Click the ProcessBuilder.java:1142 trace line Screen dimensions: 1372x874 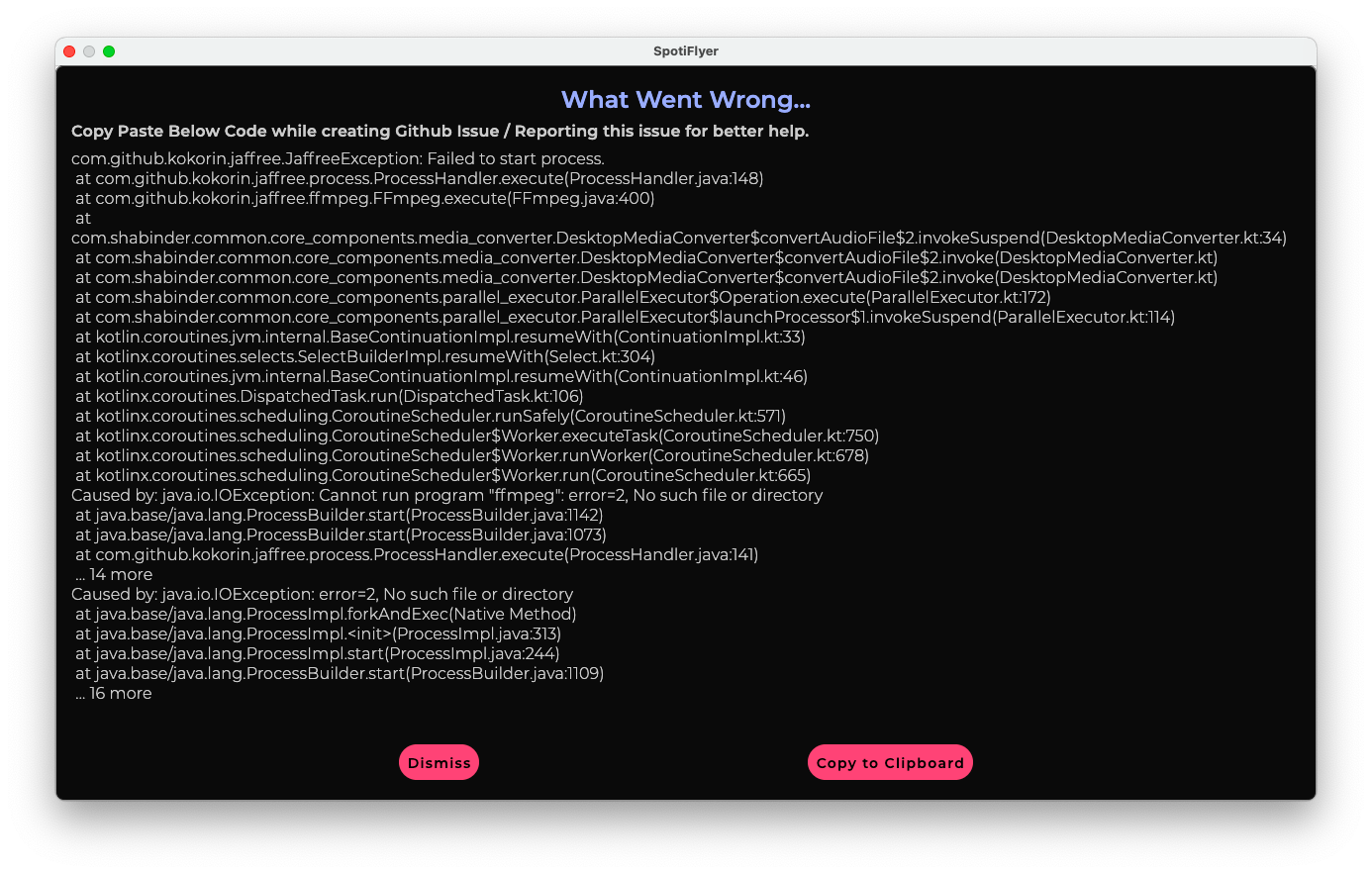pyautogui.click(x=340, y=515)
